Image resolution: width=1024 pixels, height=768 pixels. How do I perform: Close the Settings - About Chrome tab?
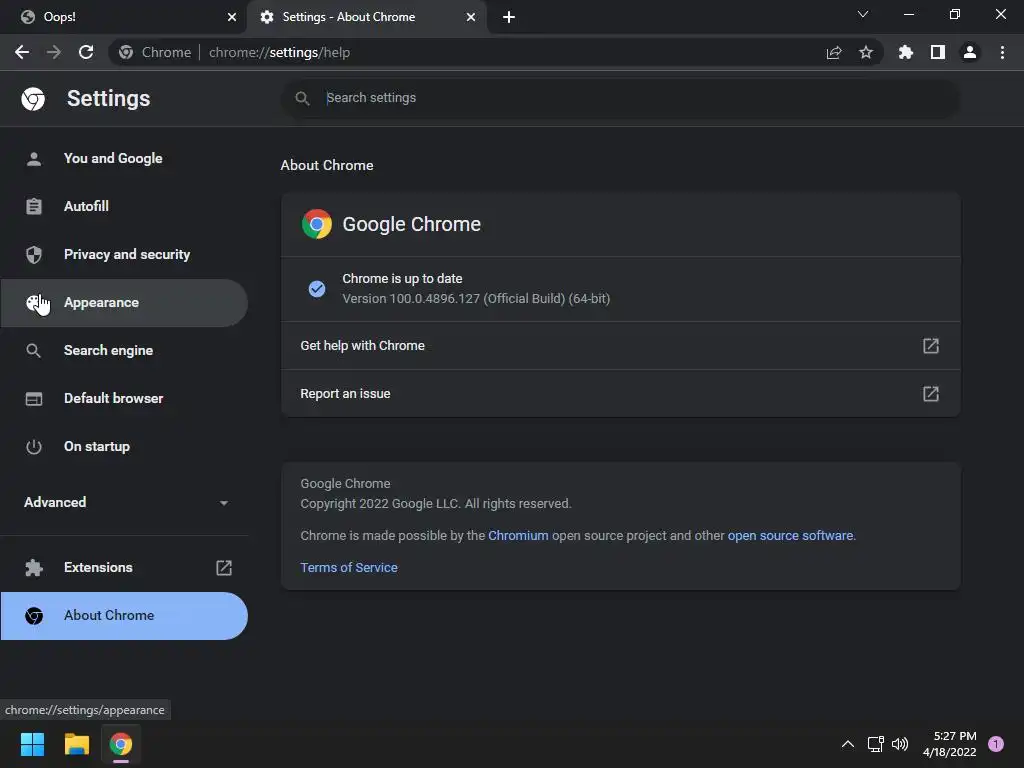(x=471, y=17)
